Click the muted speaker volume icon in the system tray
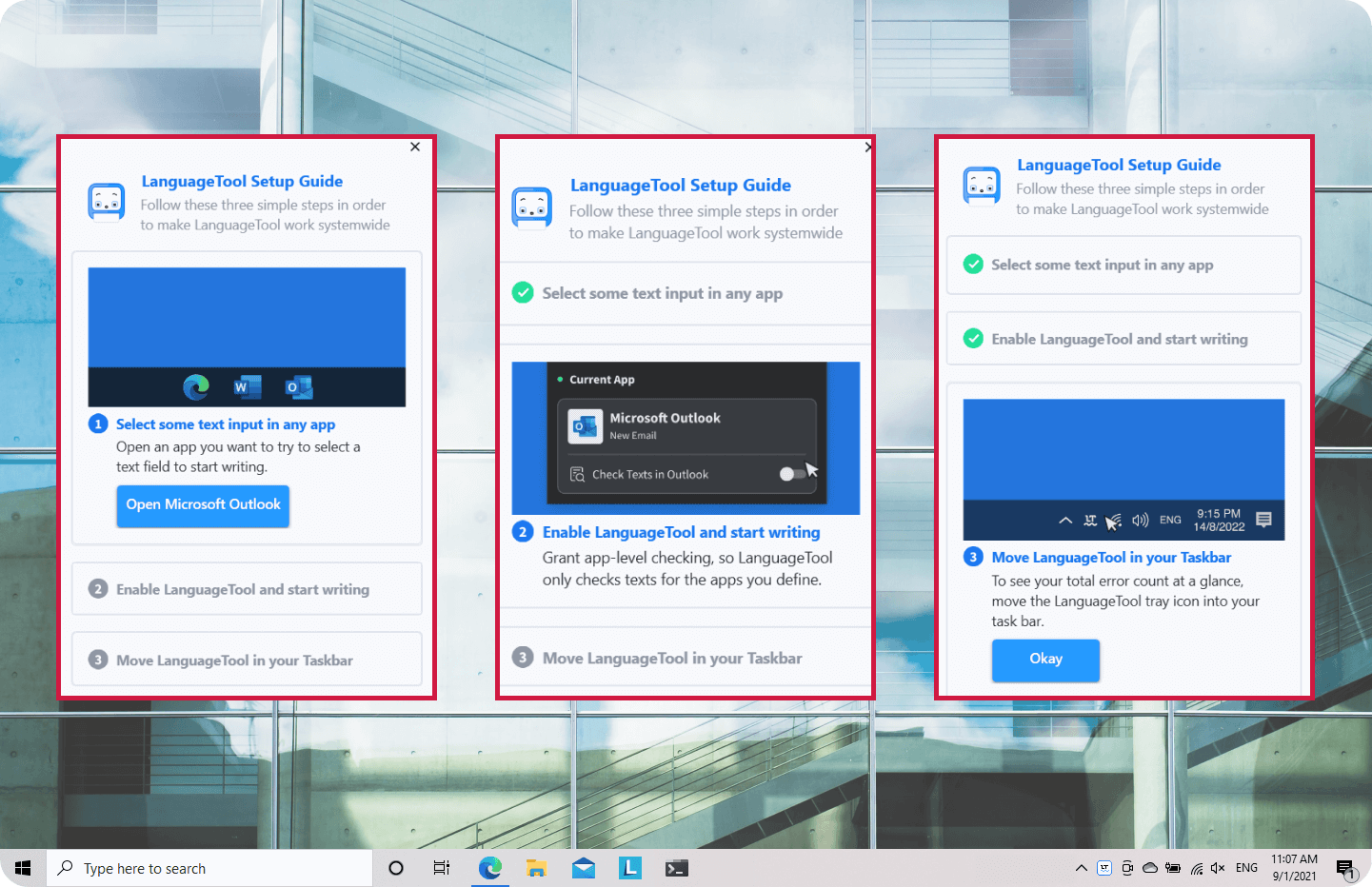 click(1218, 868)
